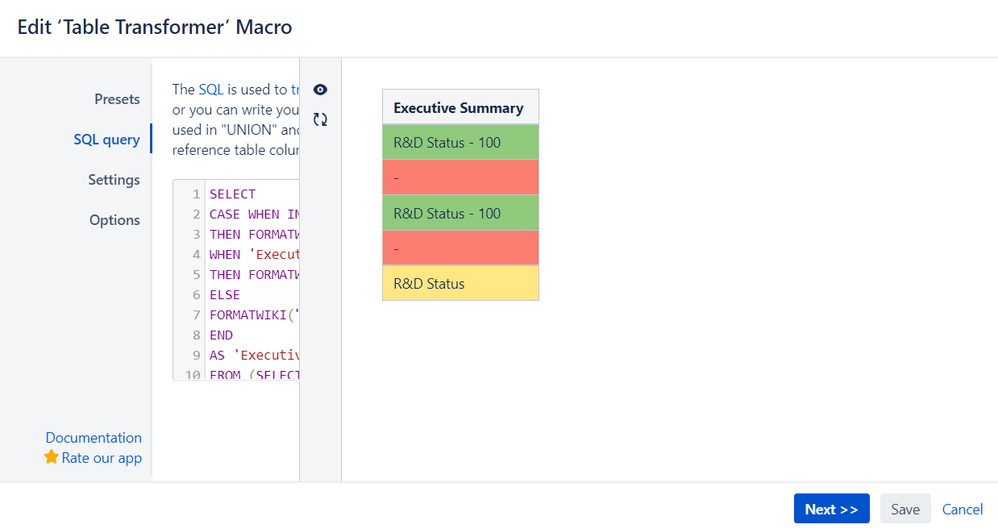Click the Cancel link
The width and height of the screenshot is (998, 529).
pyautogui.click(x=963, y=509)
